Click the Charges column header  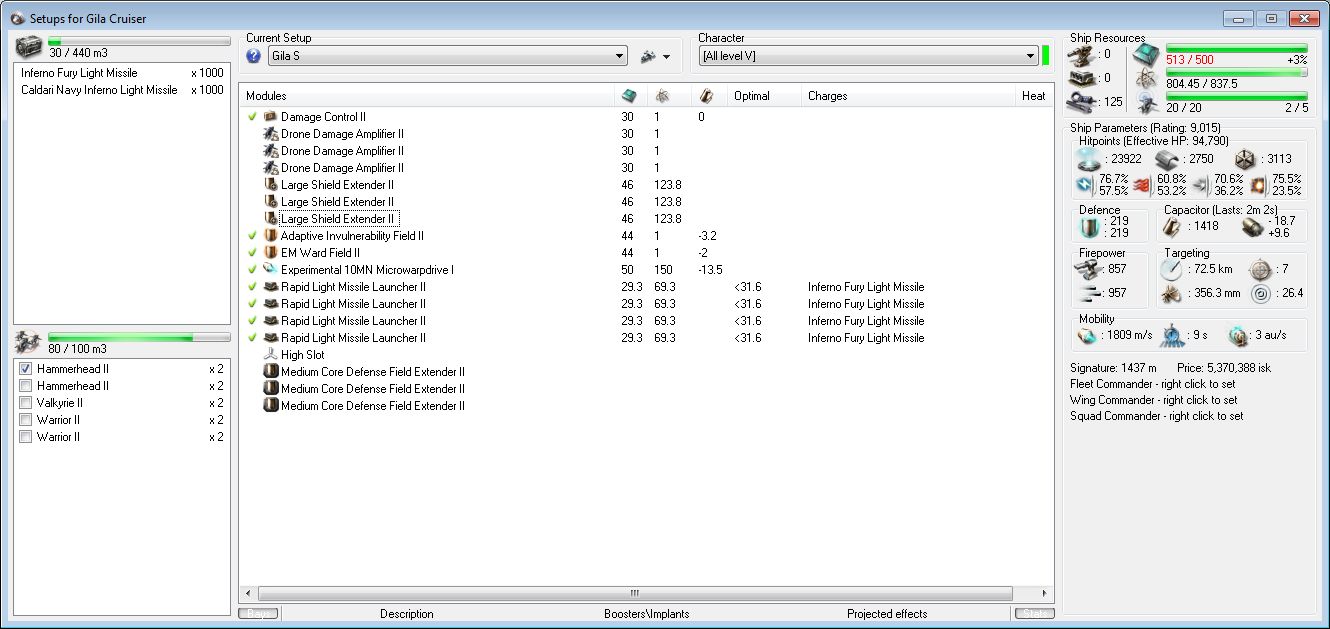coord(908,96)
